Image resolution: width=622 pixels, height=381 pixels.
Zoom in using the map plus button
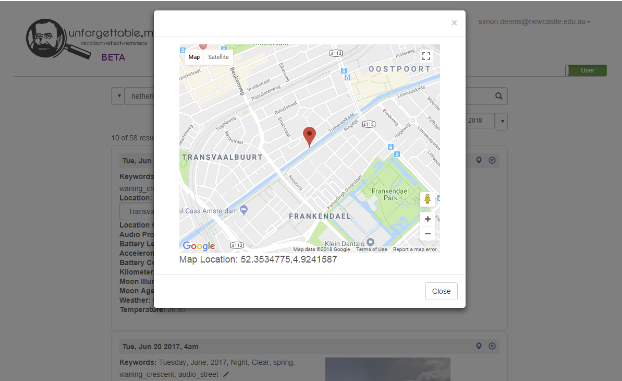(427, 219)
